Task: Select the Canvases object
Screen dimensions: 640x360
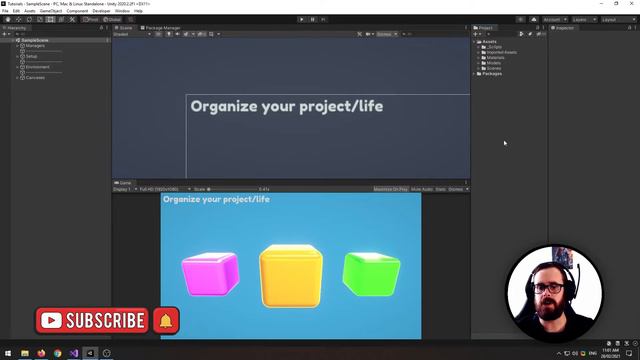Action: tap(35, 78)
